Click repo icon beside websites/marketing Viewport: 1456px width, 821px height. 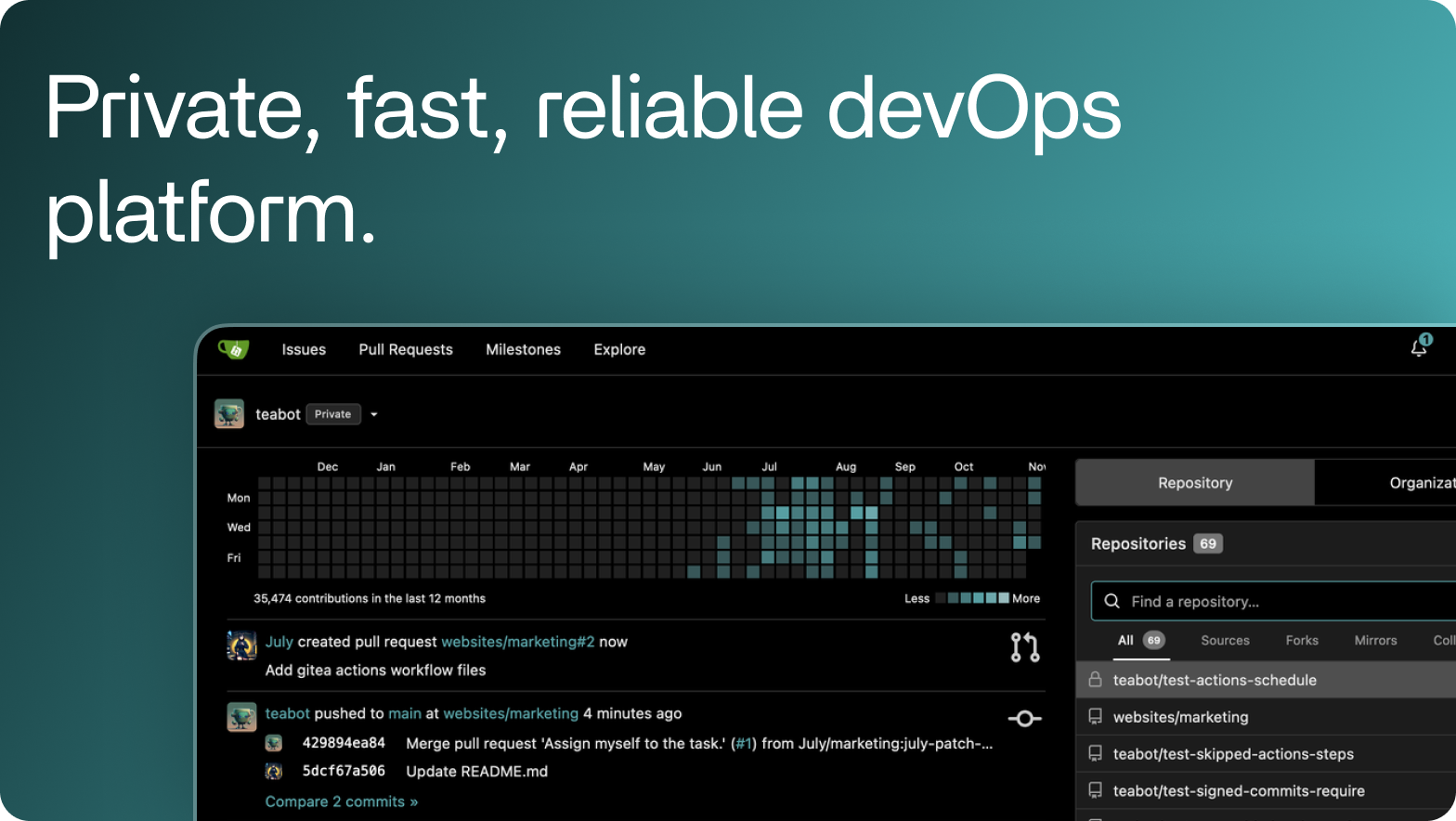pos(1096,717)
